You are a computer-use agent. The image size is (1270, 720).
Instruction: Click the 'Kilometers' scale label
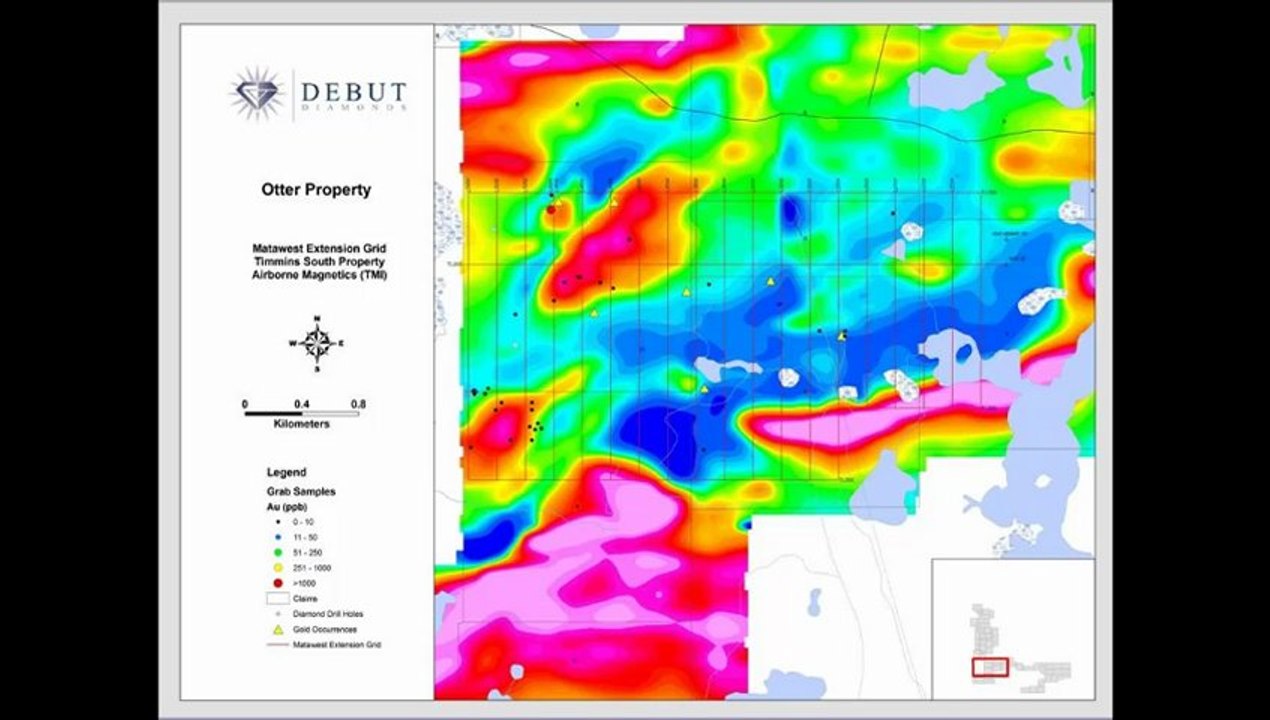tap(301, 424)
